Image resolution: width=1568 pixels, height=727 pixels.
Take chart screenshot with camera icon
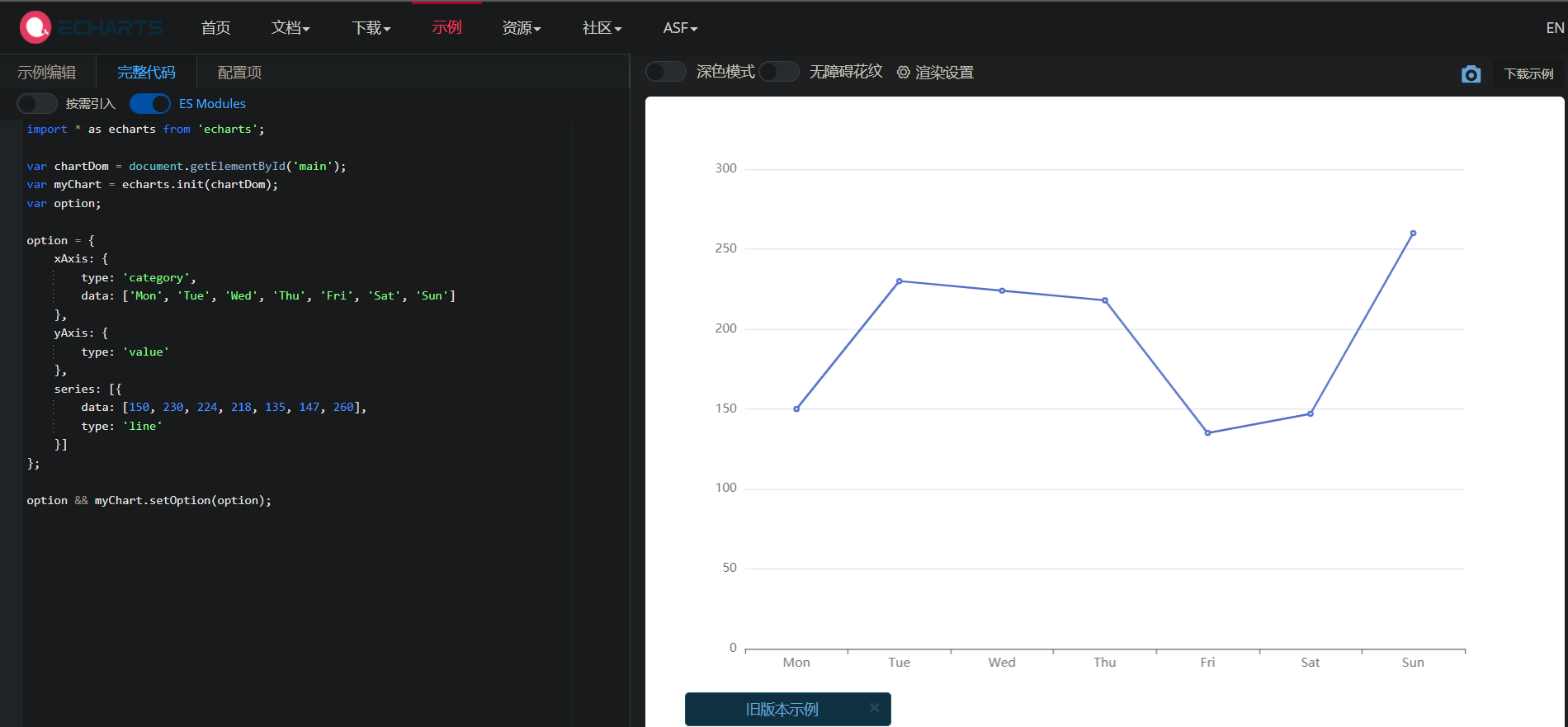(1471, 74)
